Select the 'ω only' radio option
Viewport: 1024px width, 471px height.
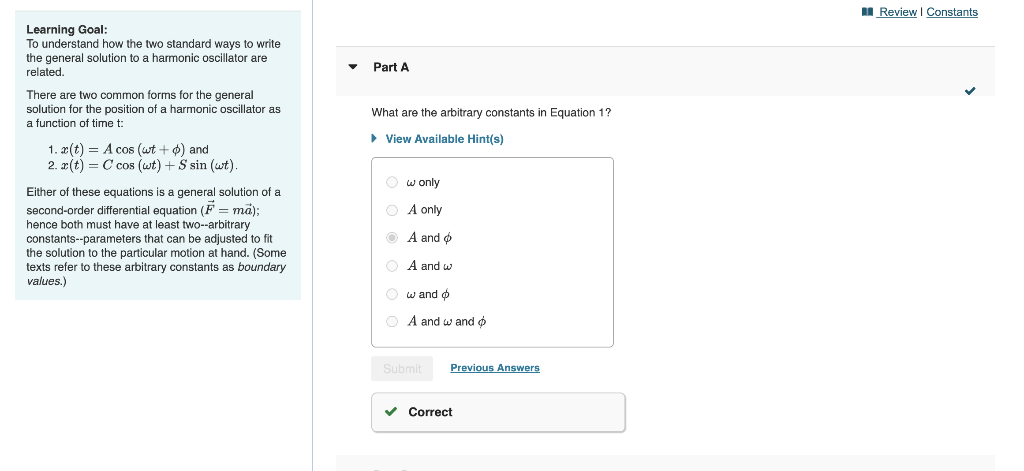pyautogui.click(x=392, y=182)
